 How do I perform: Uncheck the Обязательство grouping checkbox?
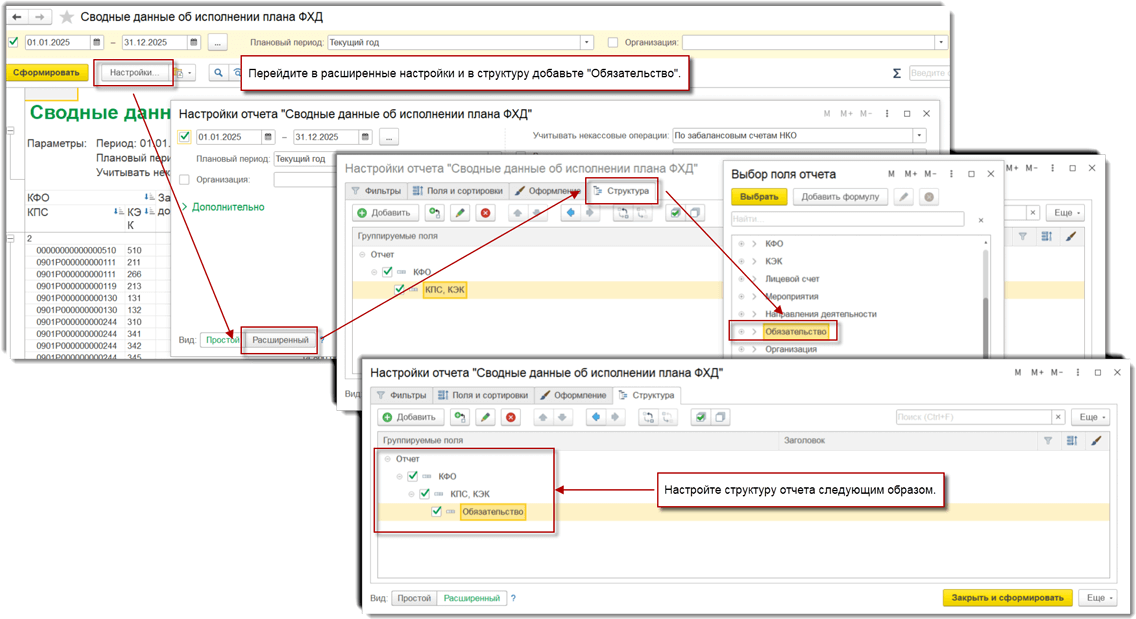[x=436, y=512]
